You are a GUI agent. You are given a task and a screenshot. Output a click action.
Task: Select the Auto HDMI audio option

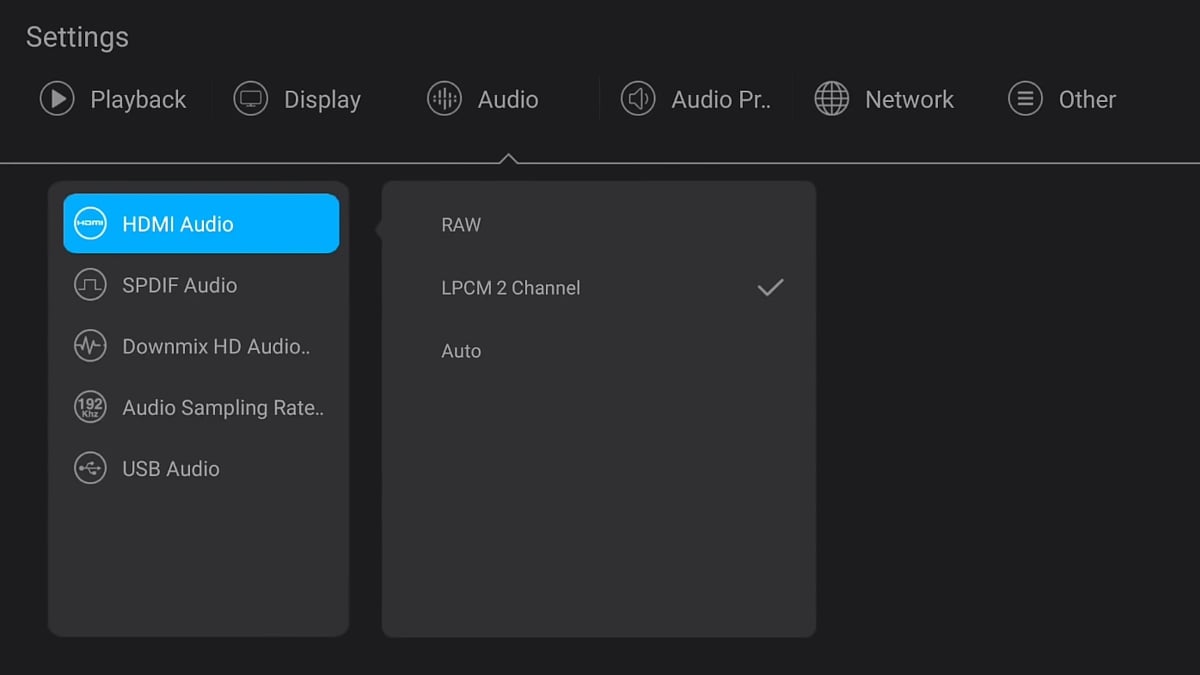pyautogui.click(x=461, y=351)
